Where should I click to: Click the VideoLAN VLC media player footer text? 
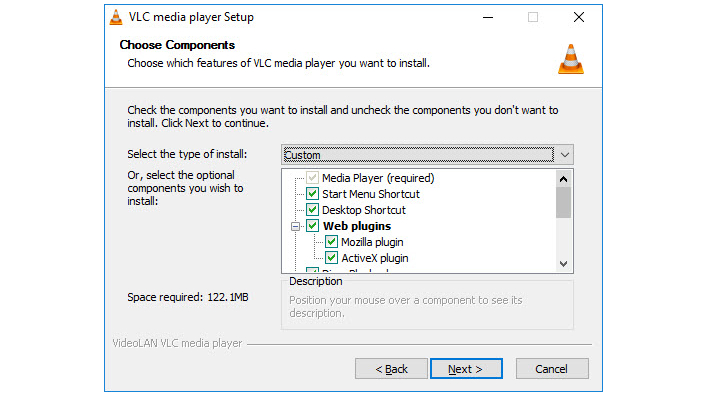click(177, 343)
